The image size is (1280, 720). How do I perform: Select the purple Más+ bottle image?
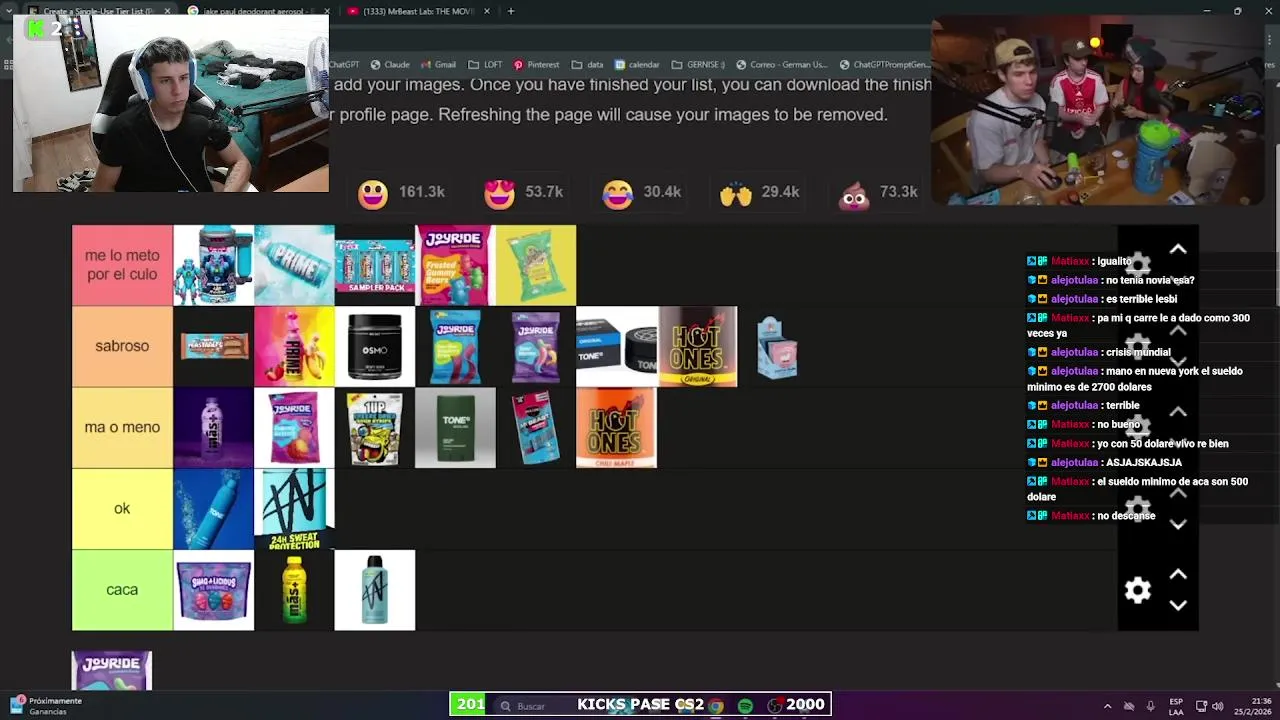coord(213,427)
